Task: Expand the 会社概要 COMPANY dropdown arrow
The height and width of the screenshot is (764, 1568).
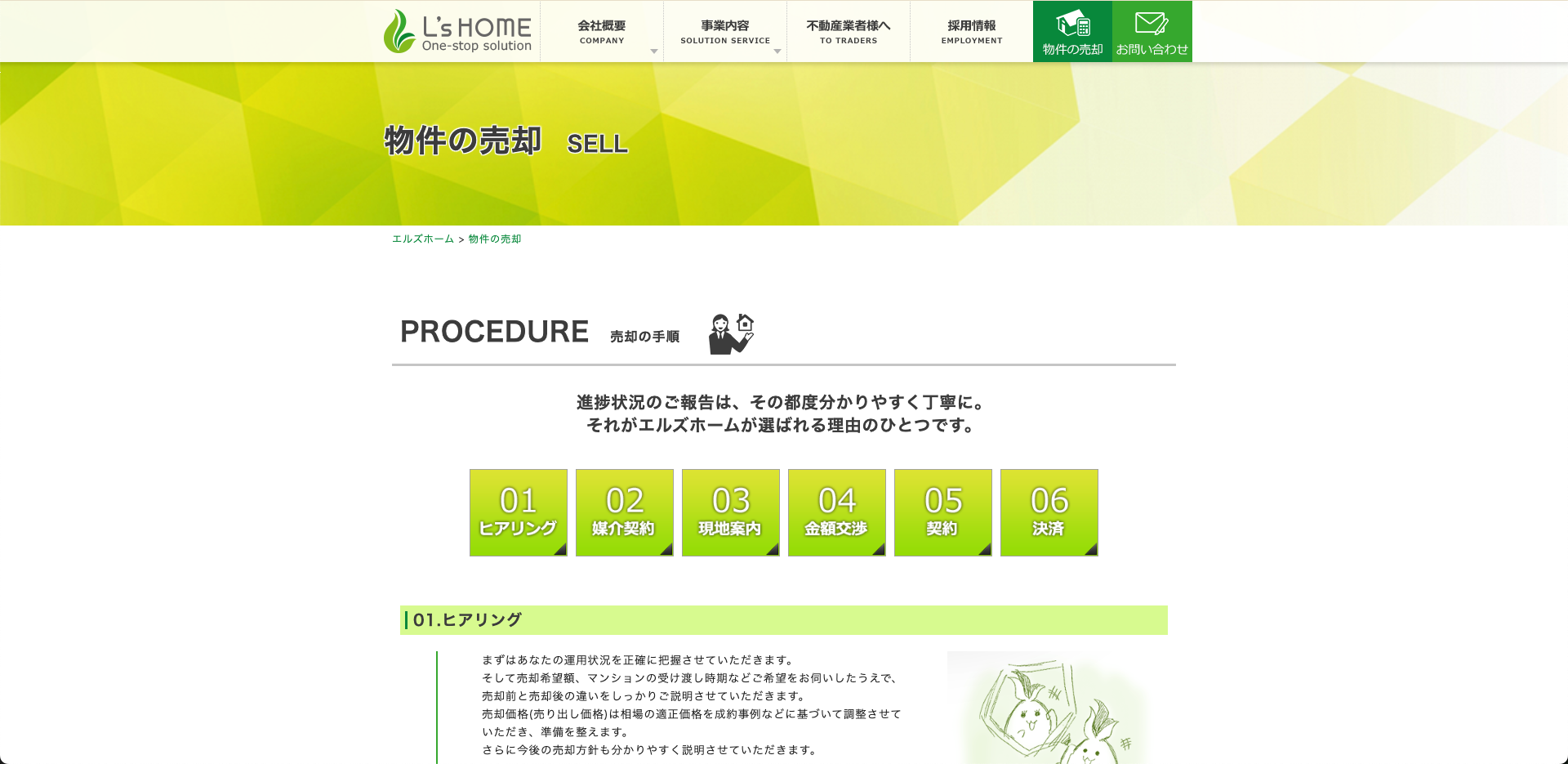Action: click(654, 51)
